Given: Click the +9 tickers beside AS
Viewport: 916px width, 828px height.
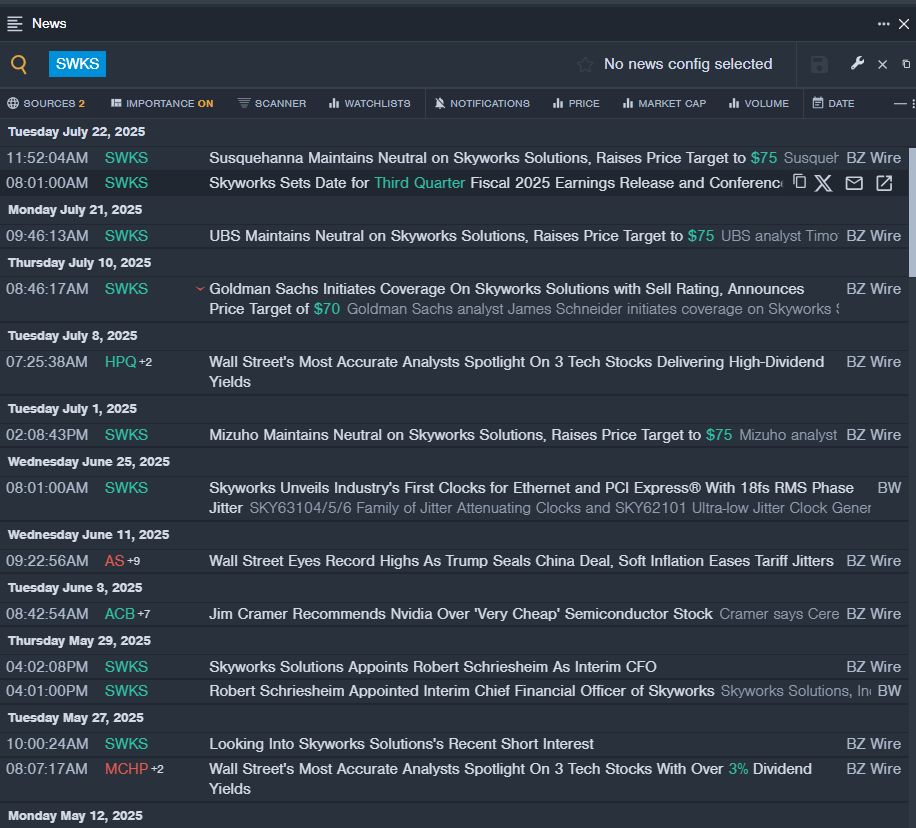Looking at the screenshot, I should click(x=133, y=561).
